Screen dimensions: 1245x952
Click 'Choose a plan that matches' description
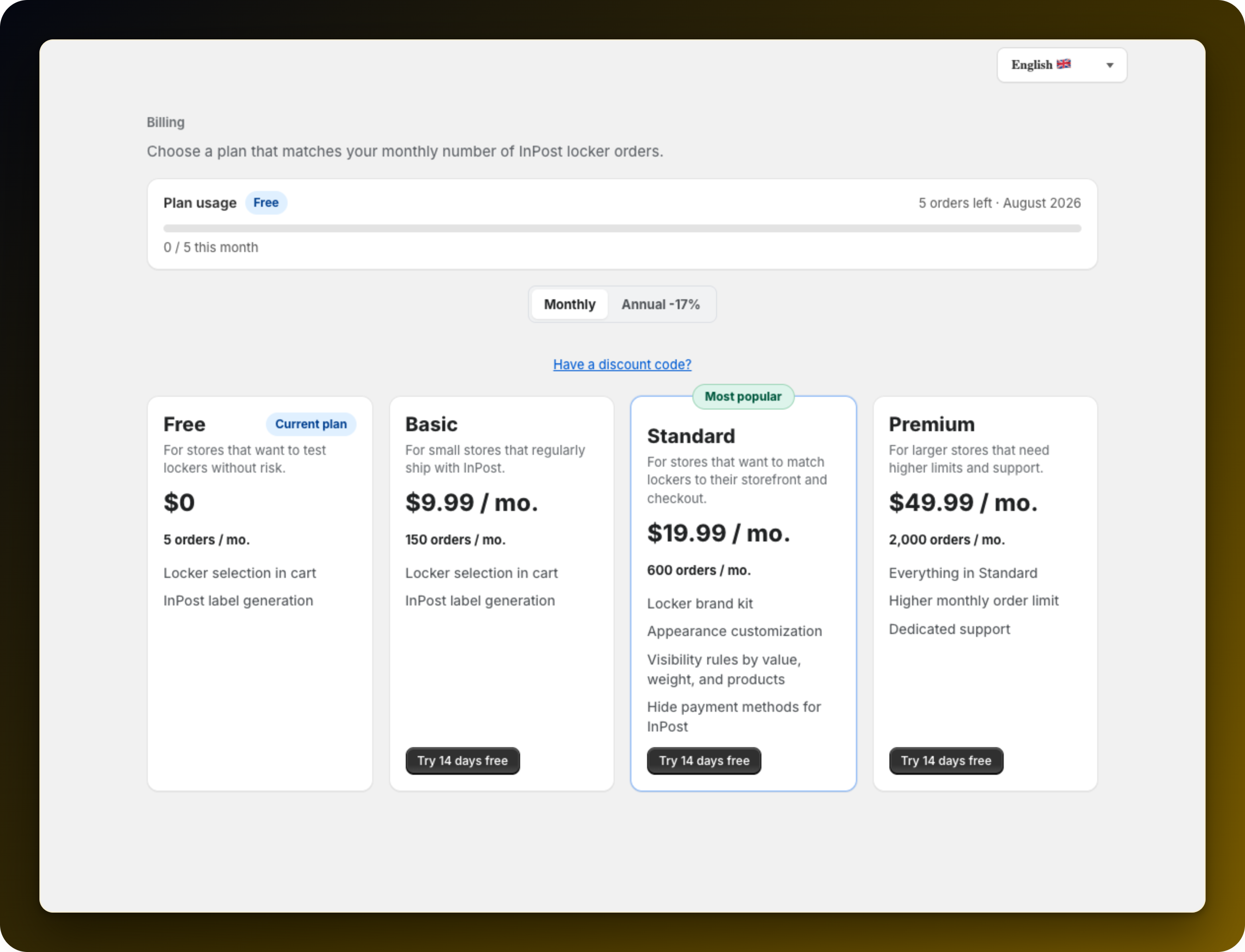coord(405,151)
